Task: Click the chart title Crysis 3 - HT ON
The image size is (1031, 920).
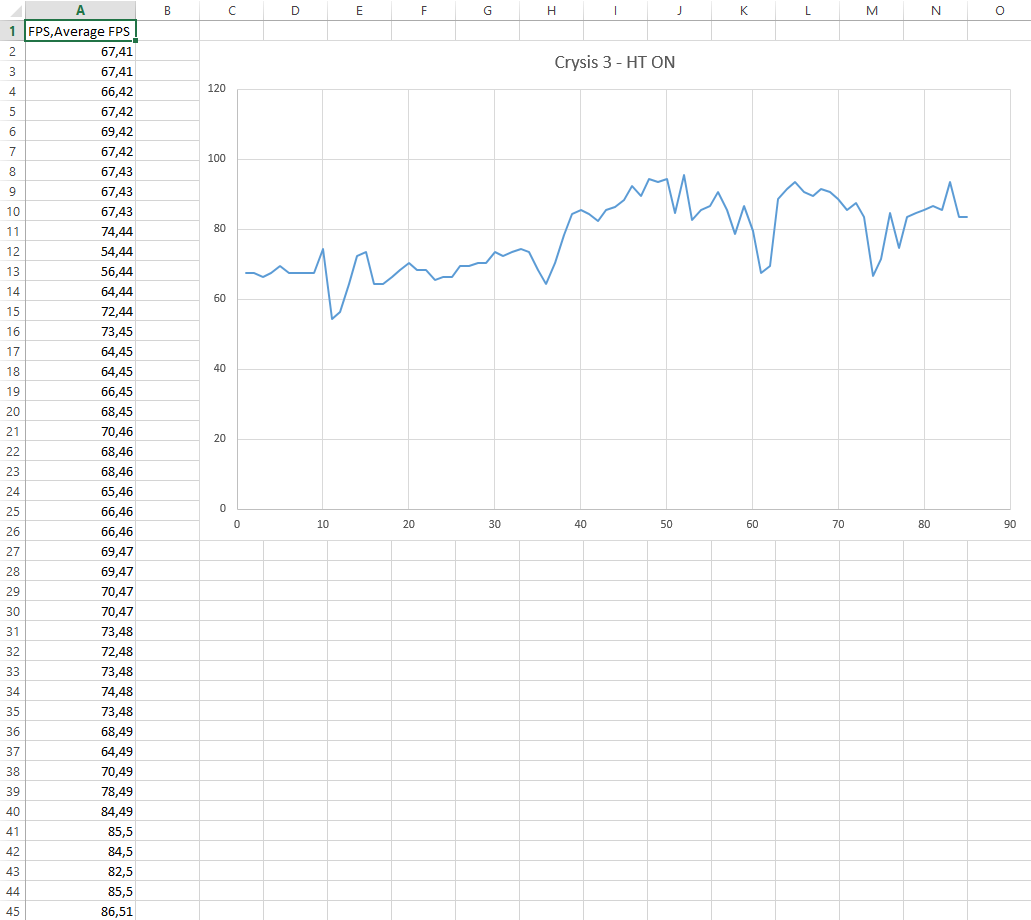Action: coord(614,63)
